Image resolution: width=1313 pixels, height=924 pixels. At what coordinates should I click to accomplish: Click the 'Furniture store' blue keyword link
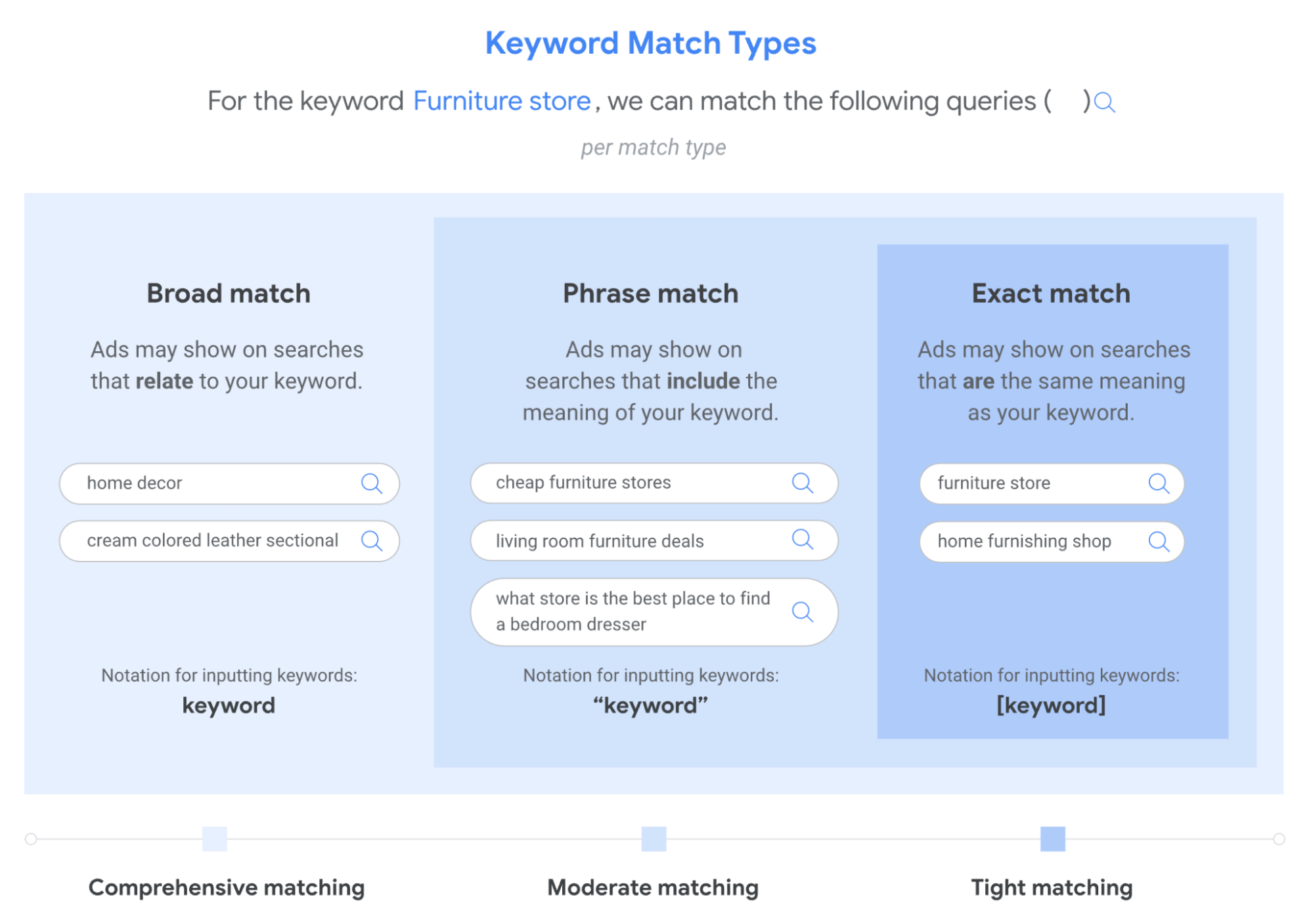[502, 101]
